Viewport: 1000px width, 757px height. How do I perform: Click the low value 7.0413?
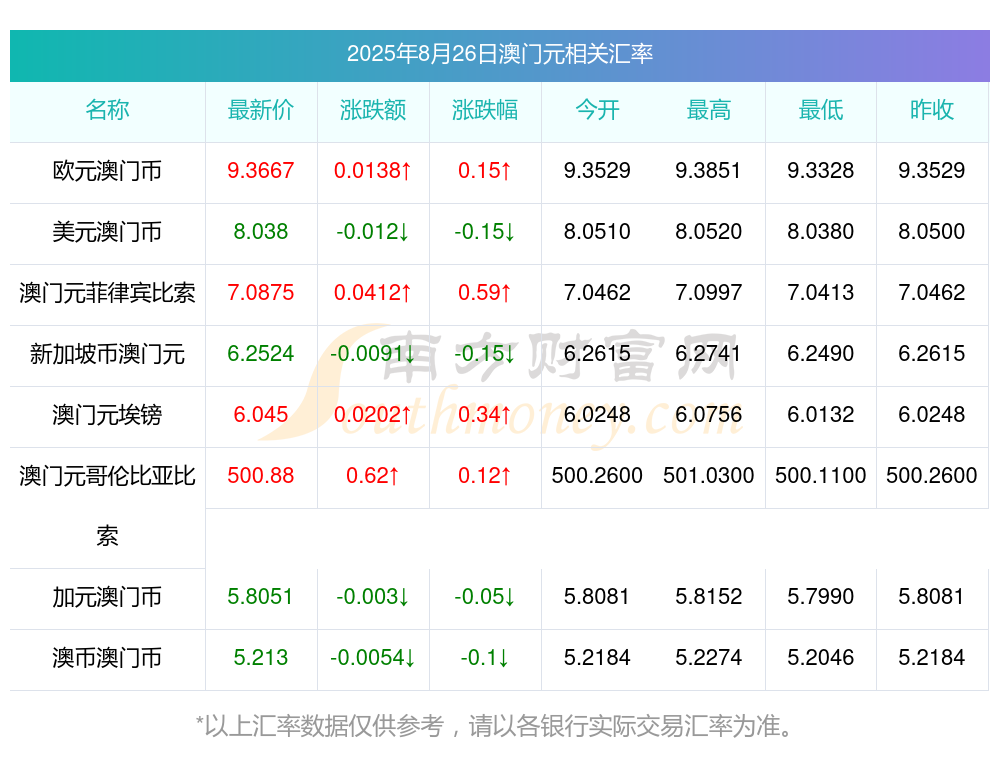coord(821,292)
